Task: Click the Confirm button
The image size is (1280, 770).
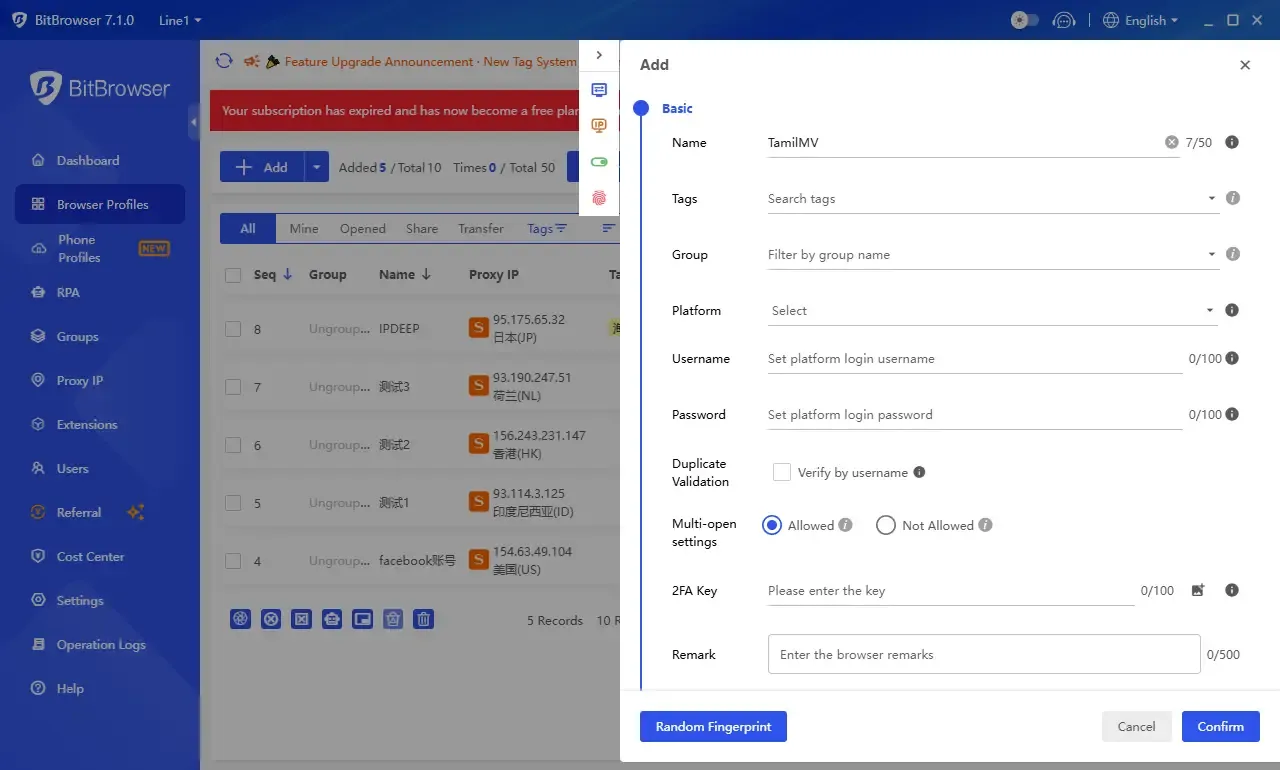Action: tap(1220, 726)
